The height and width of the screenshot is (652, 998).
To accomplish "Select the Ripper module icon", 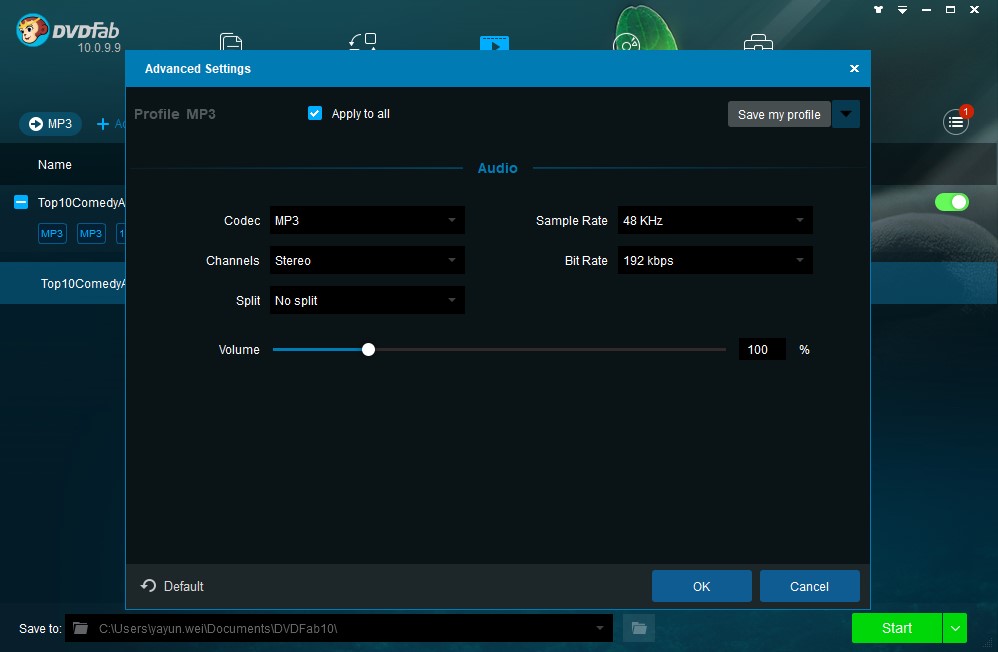I will (362, 40).
